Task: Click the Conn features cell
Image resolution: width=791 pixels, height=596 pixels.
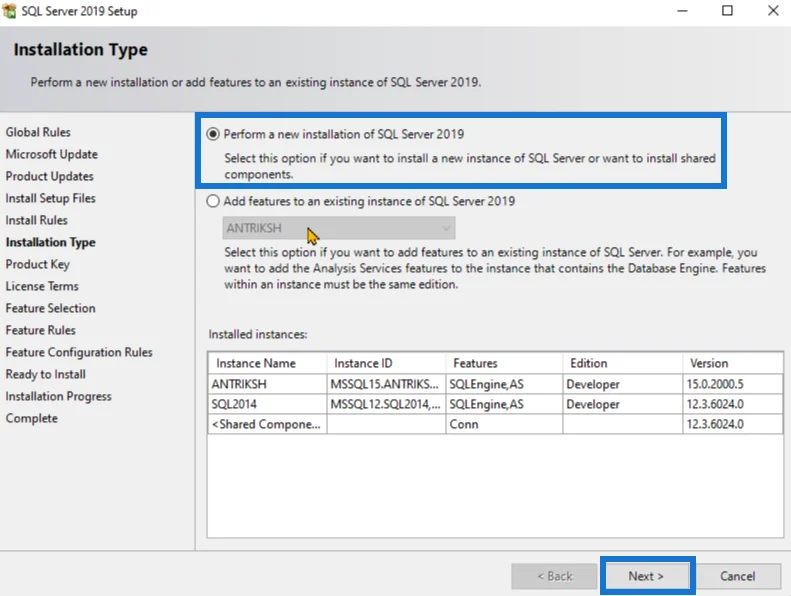Action: (504, 424)
